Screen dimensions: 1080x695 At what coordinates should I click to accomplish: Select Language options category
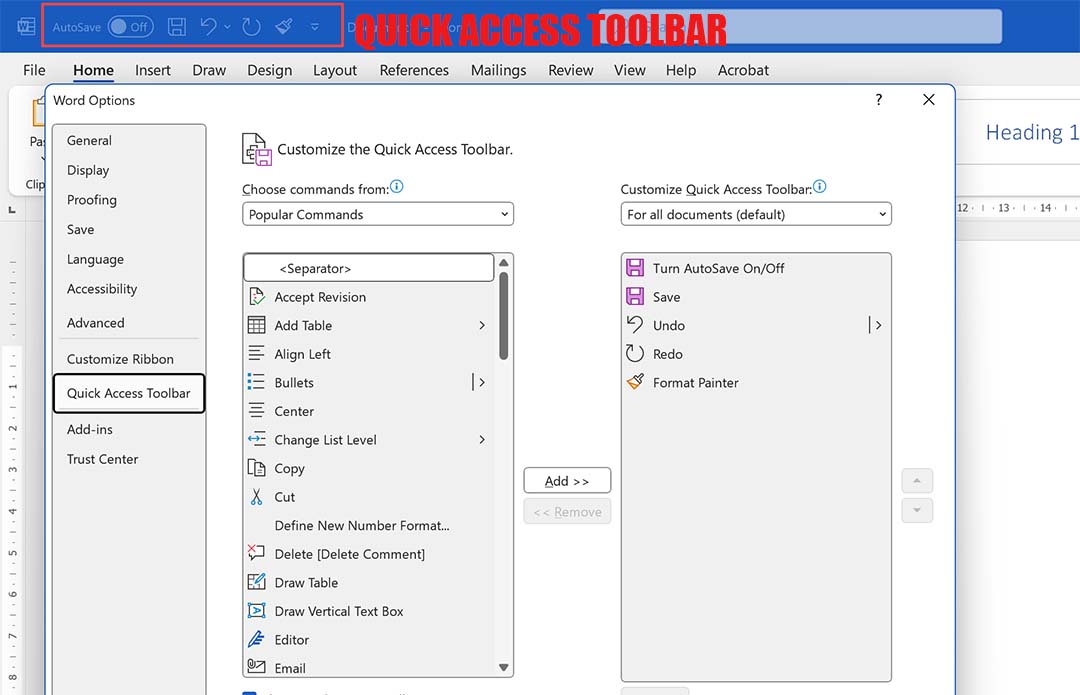click(x=129, y=259)
